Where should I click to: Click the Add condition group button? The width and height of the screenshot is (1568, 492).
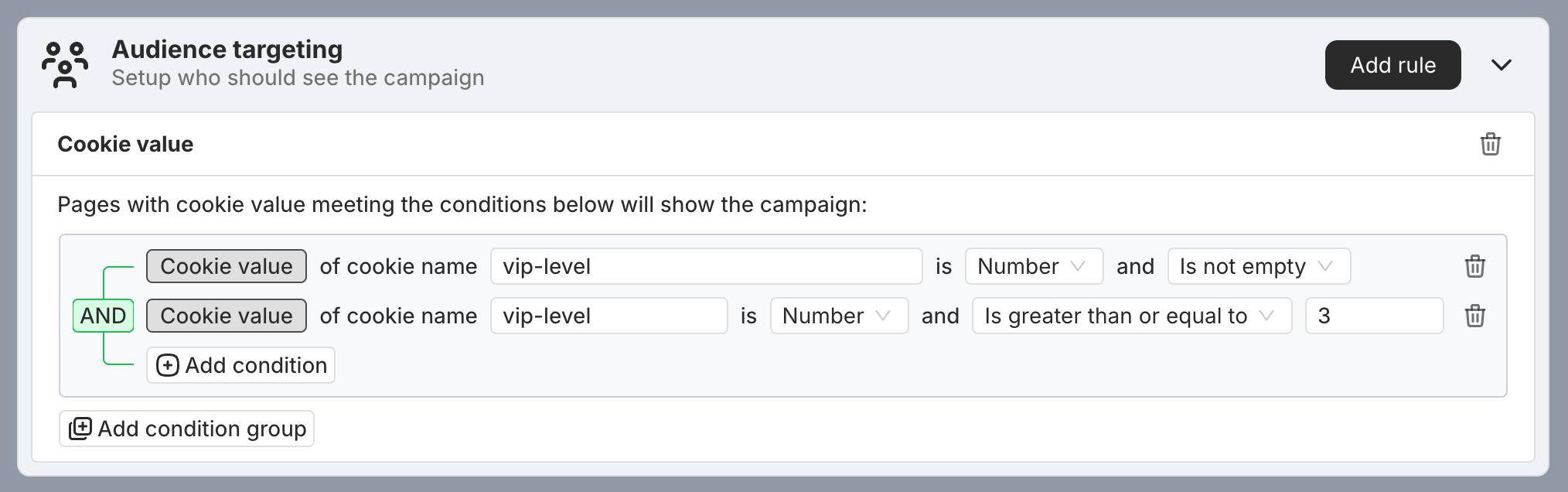pyautogui.click(x=186, y=428)
